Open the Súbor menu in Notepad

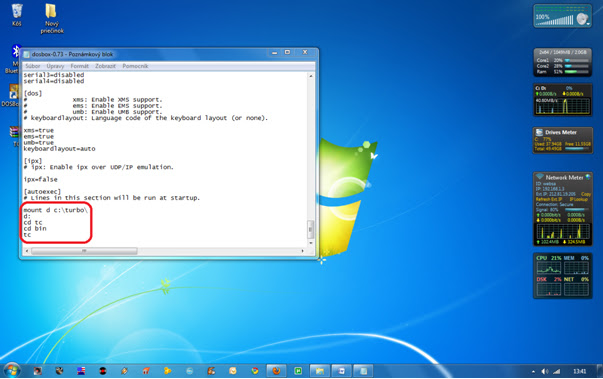[x=33, y=66]
